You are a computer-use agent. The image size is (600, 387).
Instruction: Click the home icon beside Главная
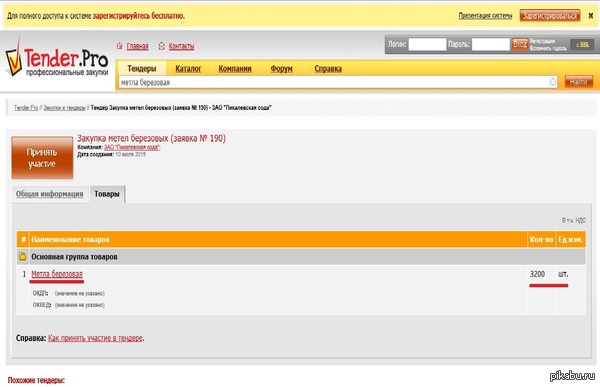click(120, 46)
